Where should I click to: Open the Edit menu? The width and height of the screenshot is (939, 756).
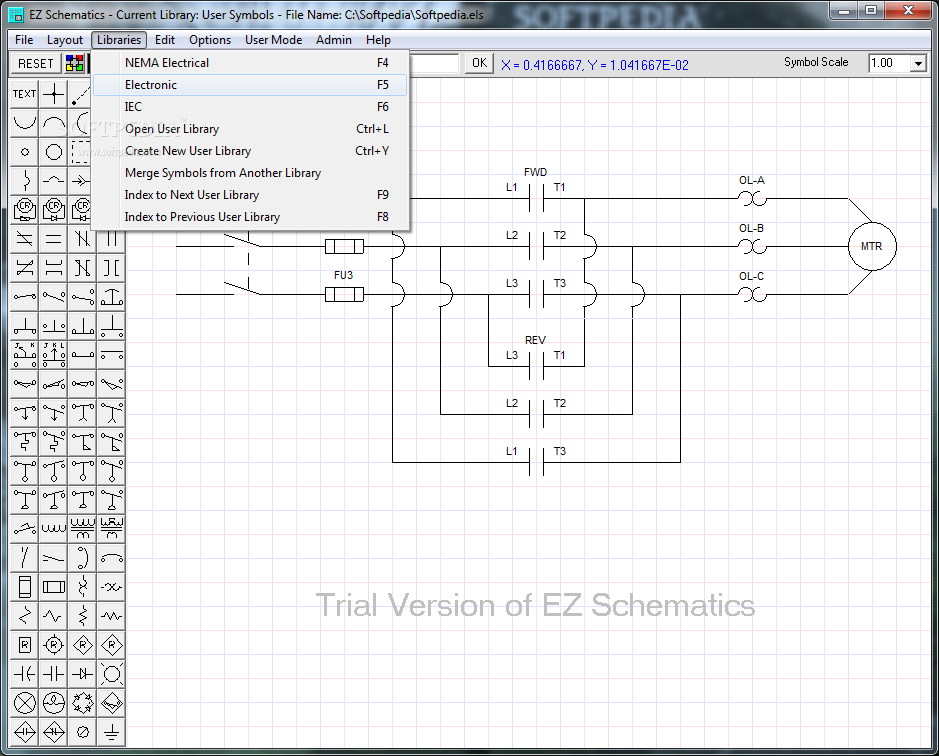pos(165,40)
